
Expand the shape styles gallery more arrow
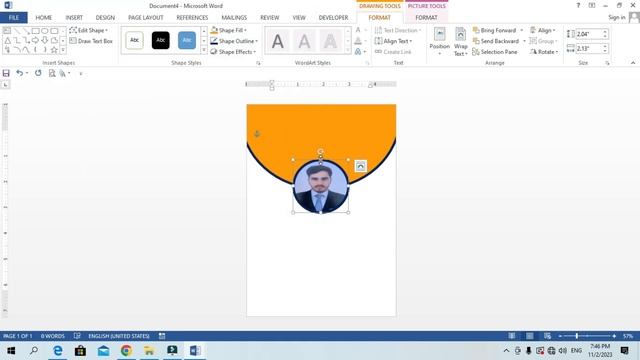pyautogui.click(x=204, y=50)
